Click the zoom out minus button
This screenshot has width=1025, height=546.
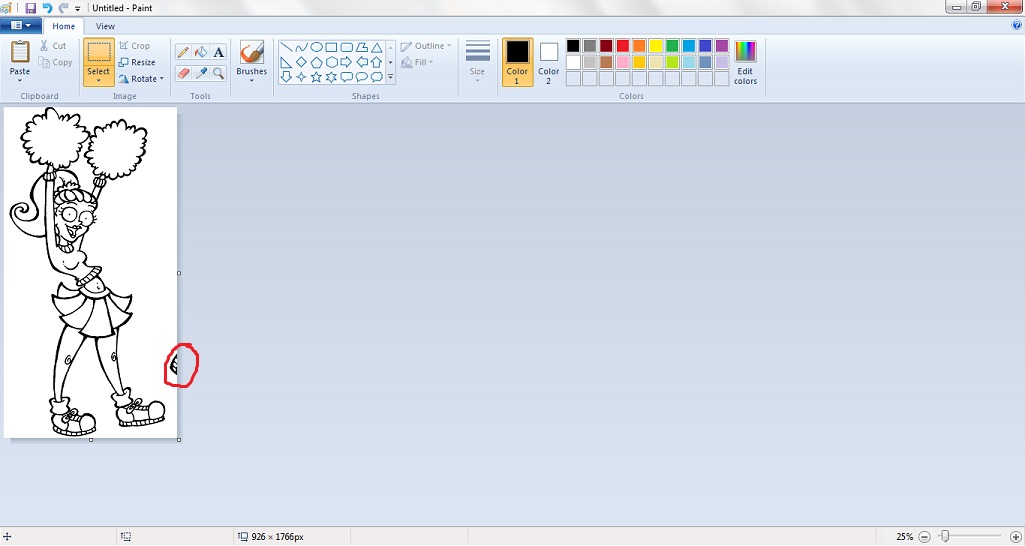click(x=924, y=536)
